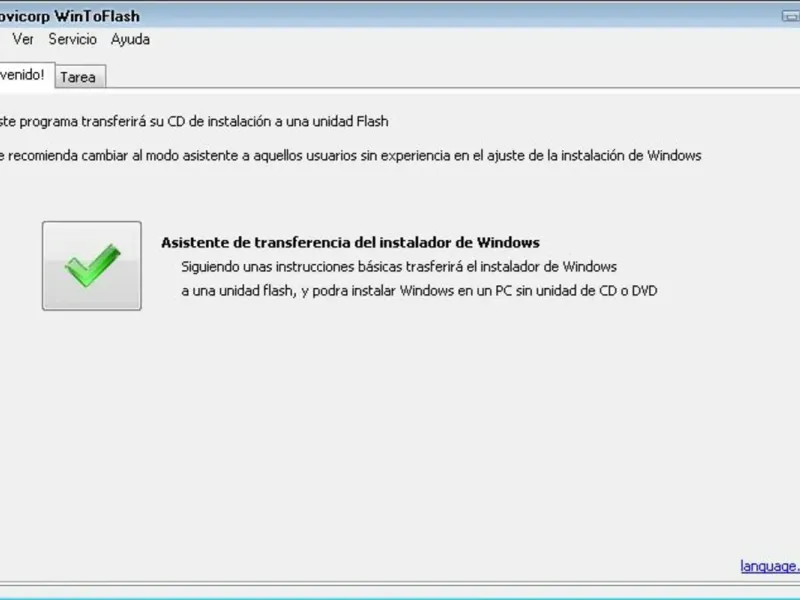Open the Ayuda menu
This screenshot has height=600, width=800.
(x=131, y=39)
